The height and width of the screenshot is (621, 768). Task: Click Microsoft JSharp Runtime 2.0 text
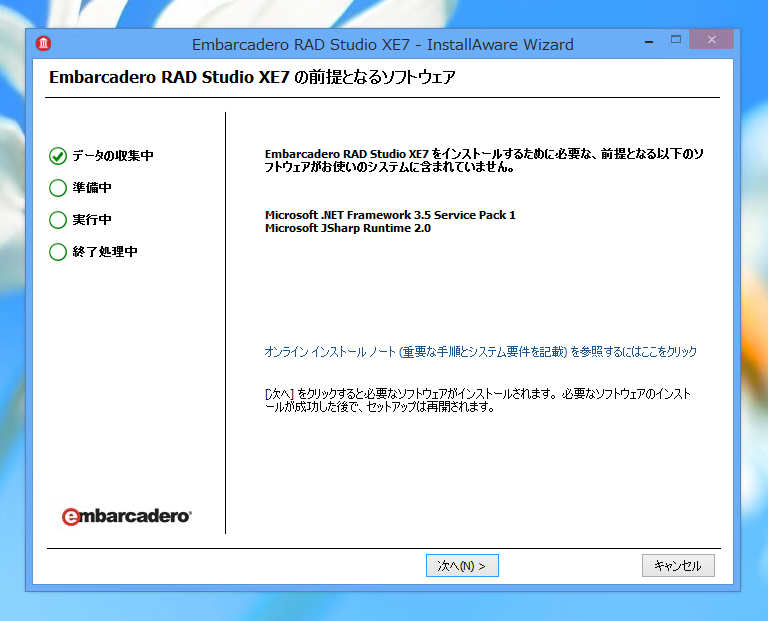[x=348, y=228]
